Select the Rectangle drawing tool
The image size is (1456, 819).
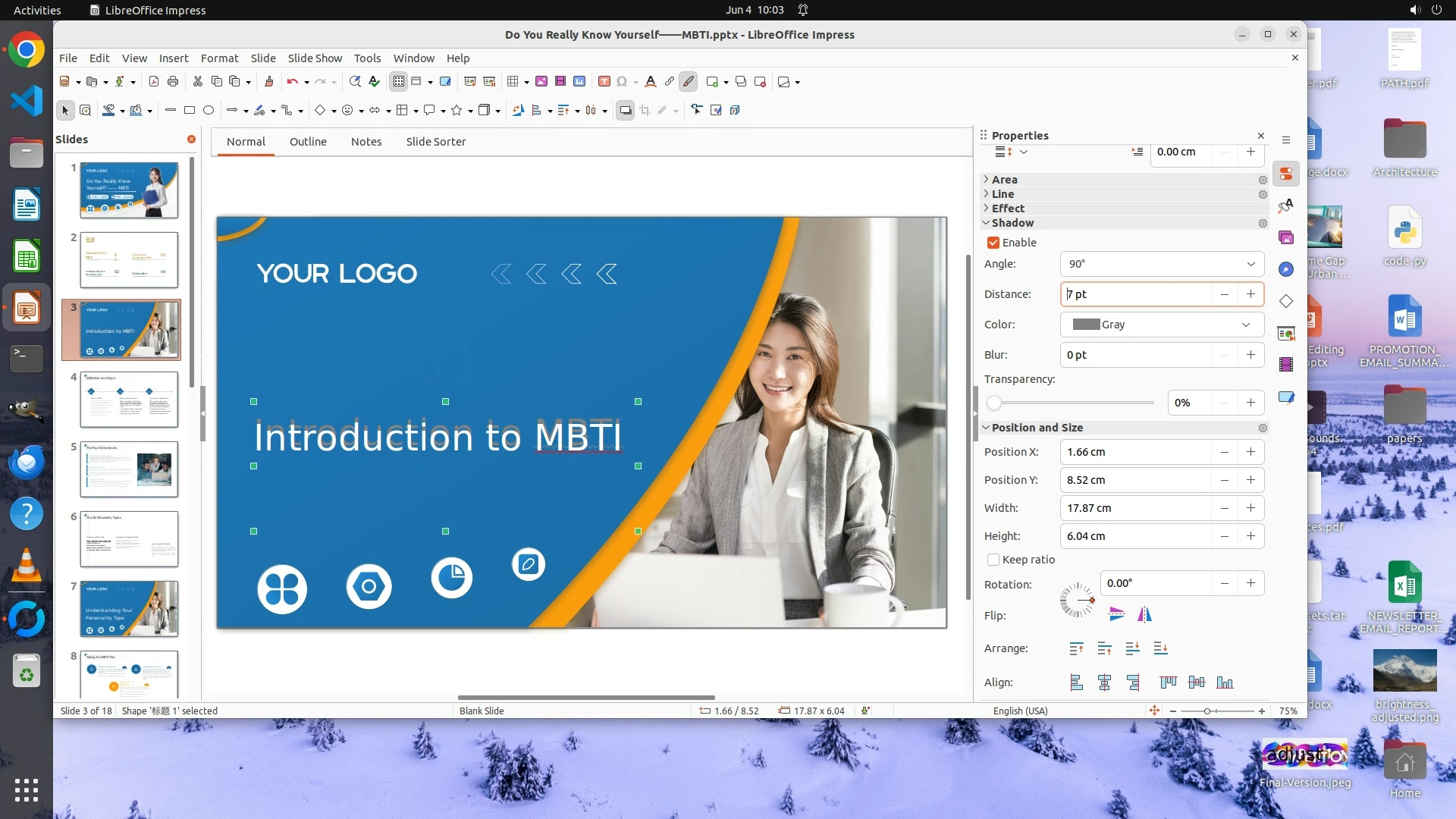(x=190, y=111)
